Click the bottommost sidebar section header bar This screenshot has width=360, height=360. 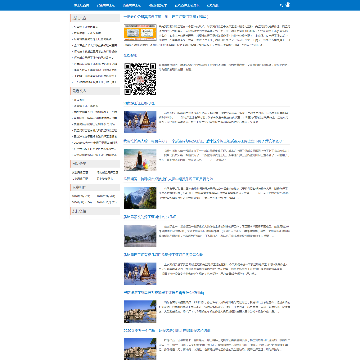(x=95, y=211)
